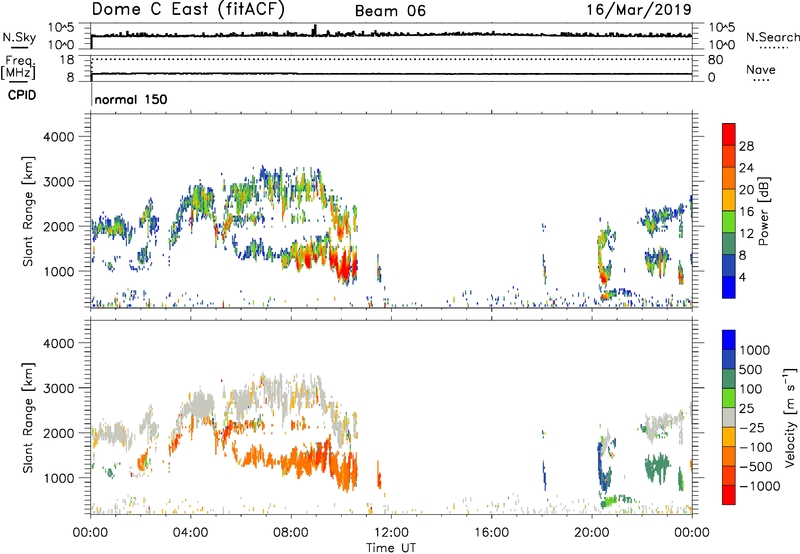Click the 'Slant Range [km]' label of the velocity panel
The image size is (800, 554).
pyautogui.click(x=28, y=418)
